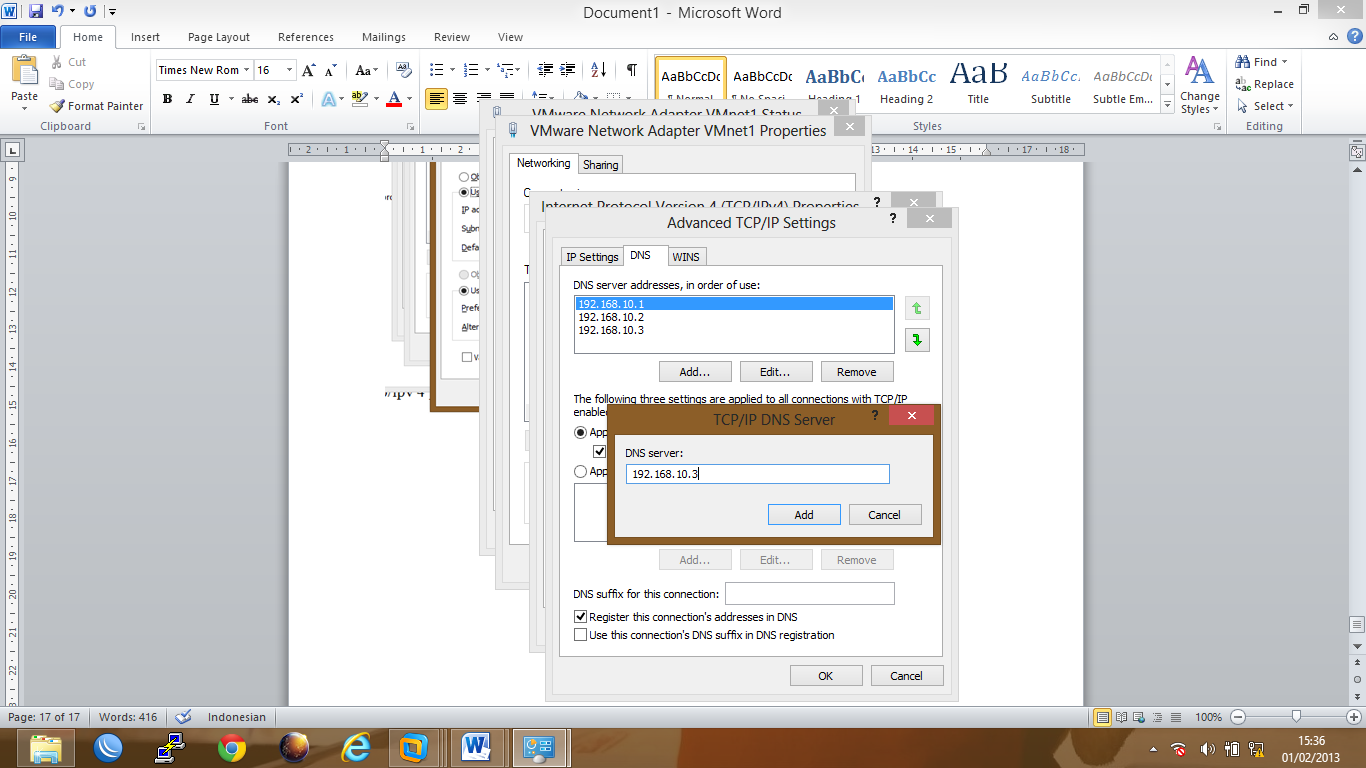Switch to the References tab

tap(306, 37)
